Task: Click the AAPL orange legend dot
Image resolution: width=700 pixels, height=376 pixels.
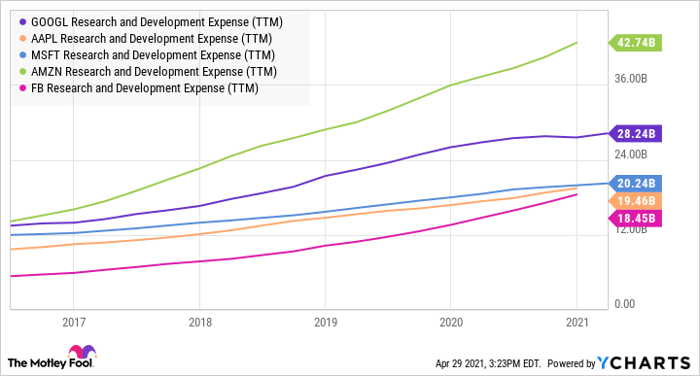Action: (x=23, y=38)
